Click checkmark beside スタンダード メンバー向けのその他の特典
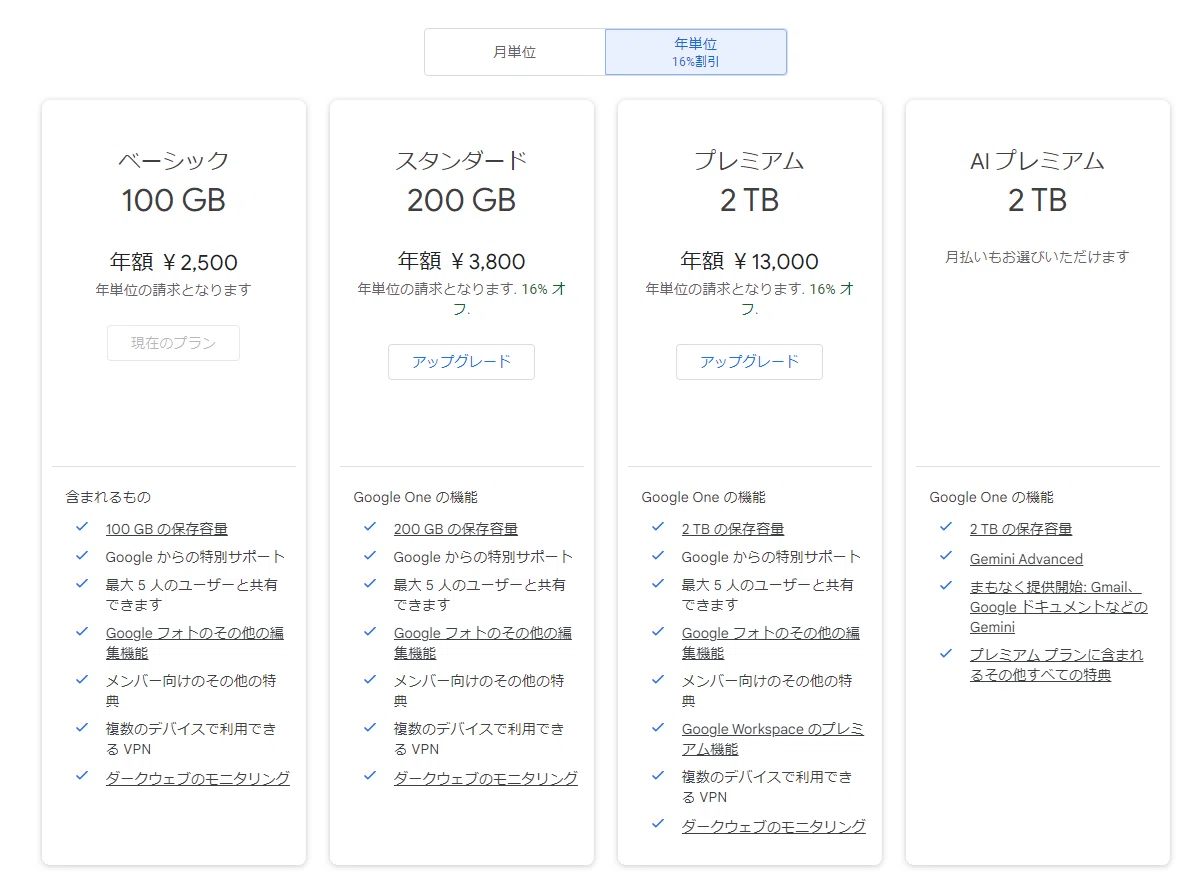 [370, 679]
